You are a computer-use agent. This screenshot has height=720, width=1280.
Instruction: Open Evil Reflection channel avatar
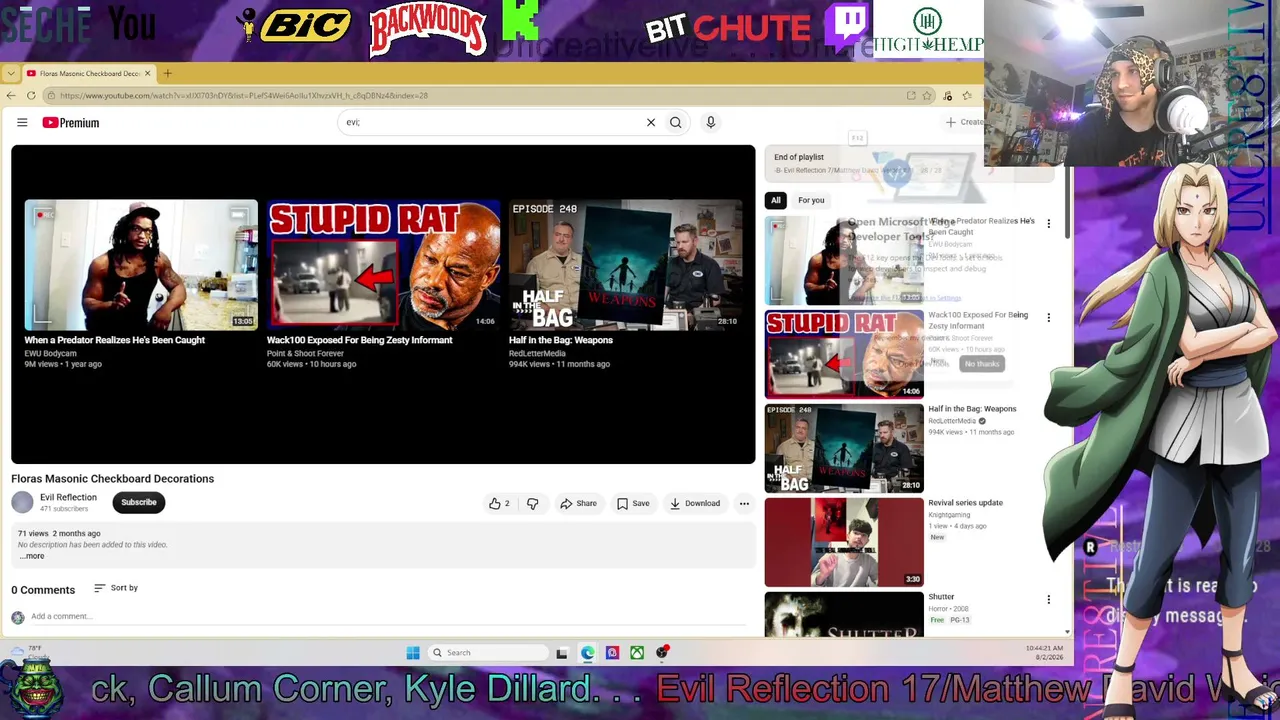22,502
